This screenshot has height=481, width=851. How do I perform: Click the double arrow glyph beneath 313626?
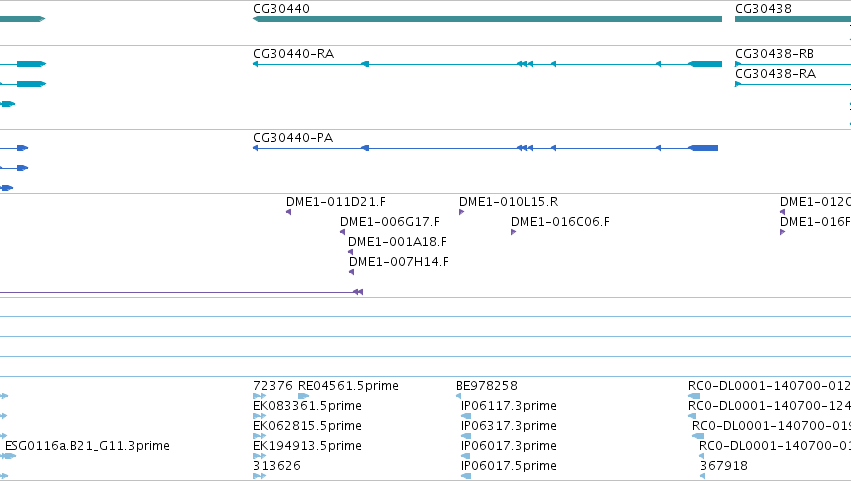point(259,476)
